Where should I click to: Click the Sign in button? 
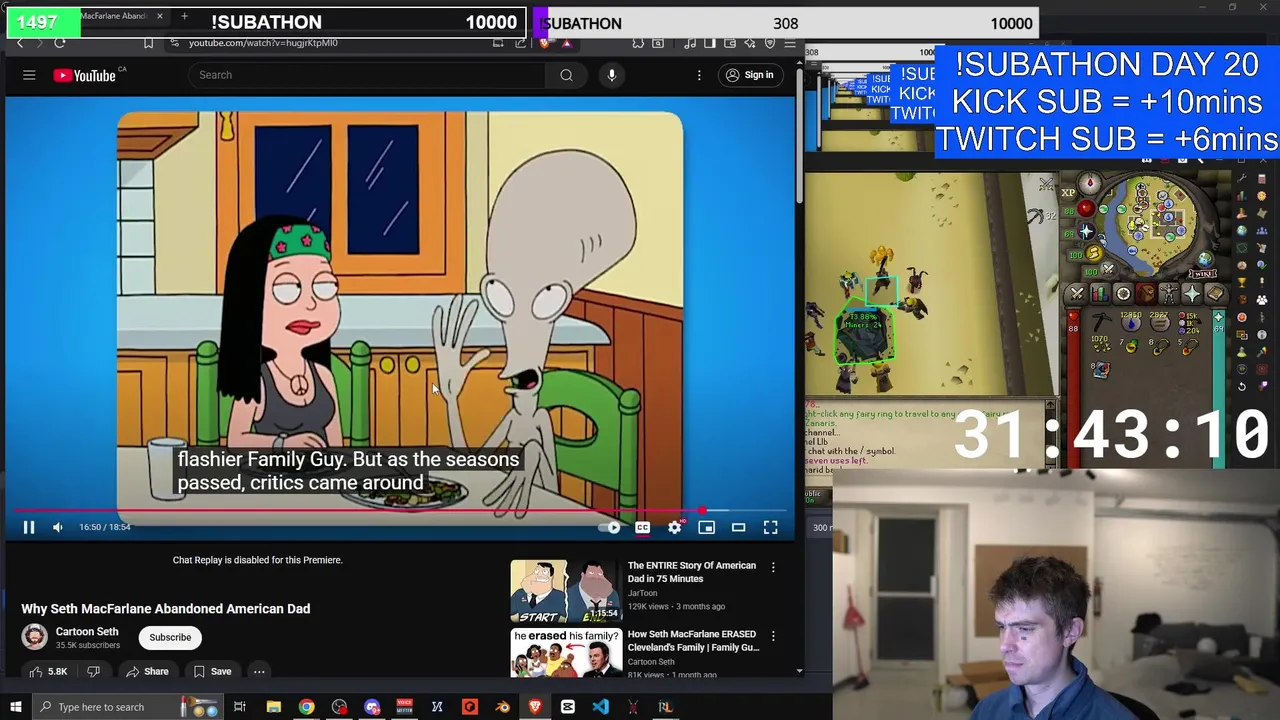click(x=749, y=75)
